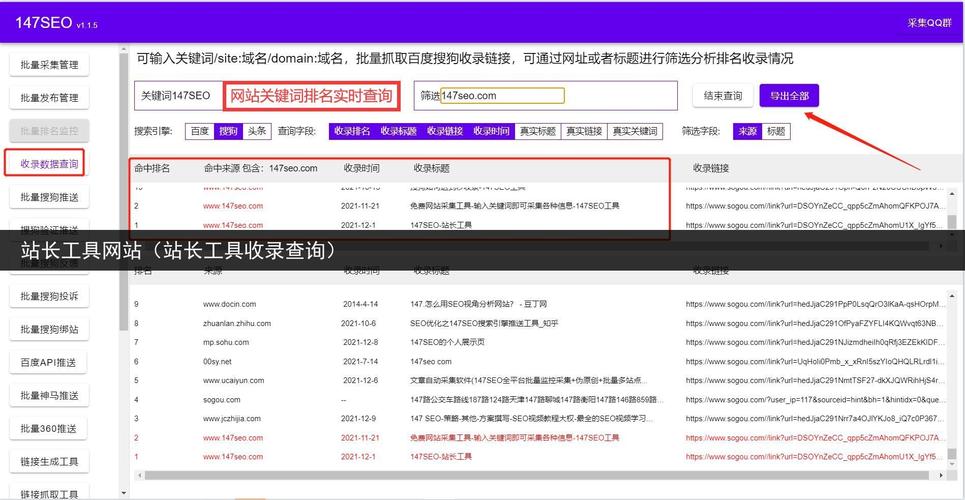This screenshot has height=500, width=965.
Task: Click results horizontal scrollbar right arrow
Action: coord(942,475)
